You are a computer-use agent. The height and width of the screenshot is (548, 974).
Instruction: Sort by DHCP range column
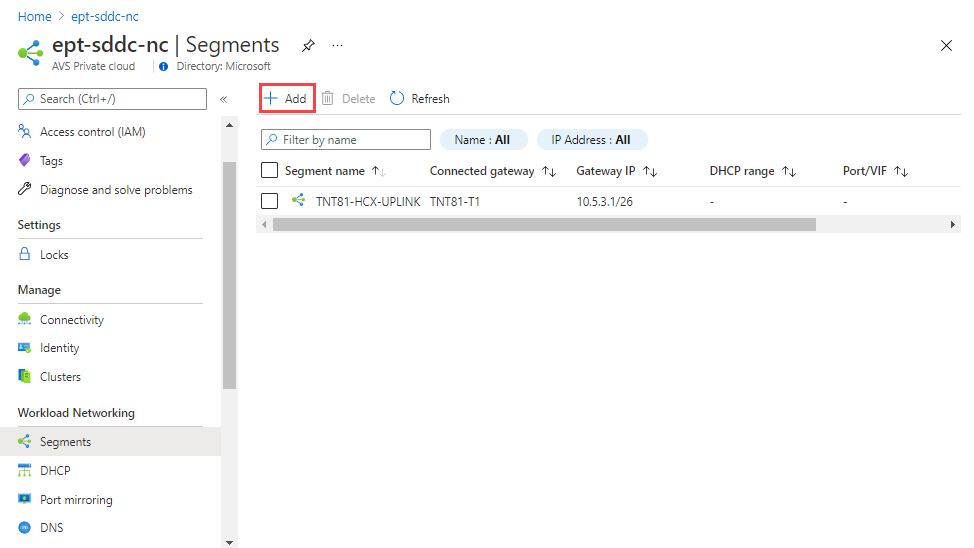pyautogui.click(x=753, y=171)
